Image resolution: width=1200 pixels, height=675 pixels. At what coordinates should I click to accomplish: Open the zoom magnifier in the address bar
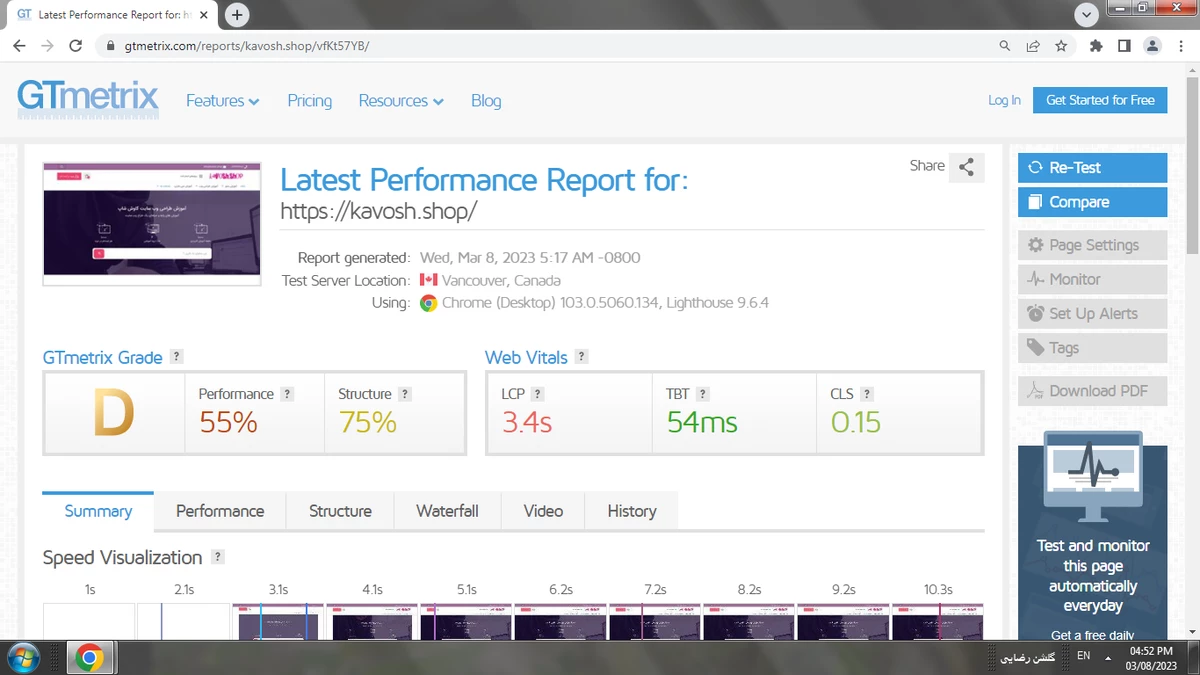point(1005,46)
